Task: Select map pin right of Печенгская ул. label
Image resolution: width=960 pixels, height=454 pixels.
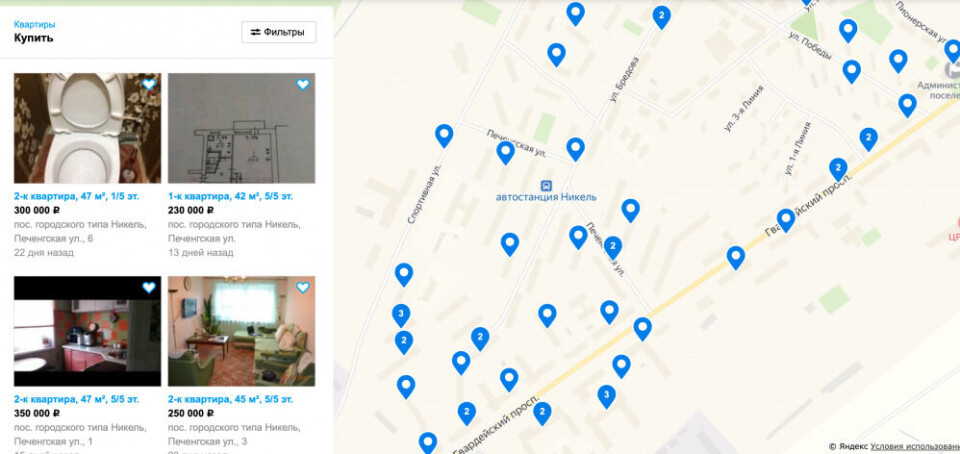Action: [x=575, y=149]
